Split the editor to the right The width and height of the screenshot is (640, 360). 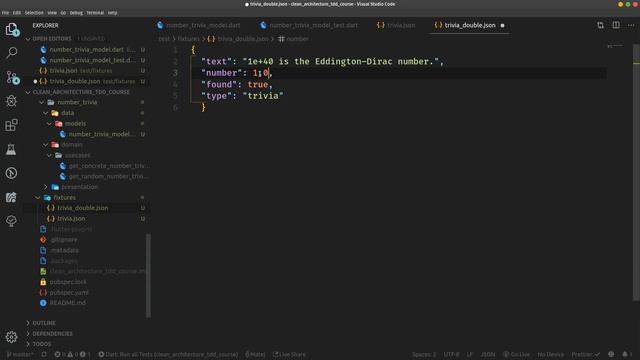(616, 25)
